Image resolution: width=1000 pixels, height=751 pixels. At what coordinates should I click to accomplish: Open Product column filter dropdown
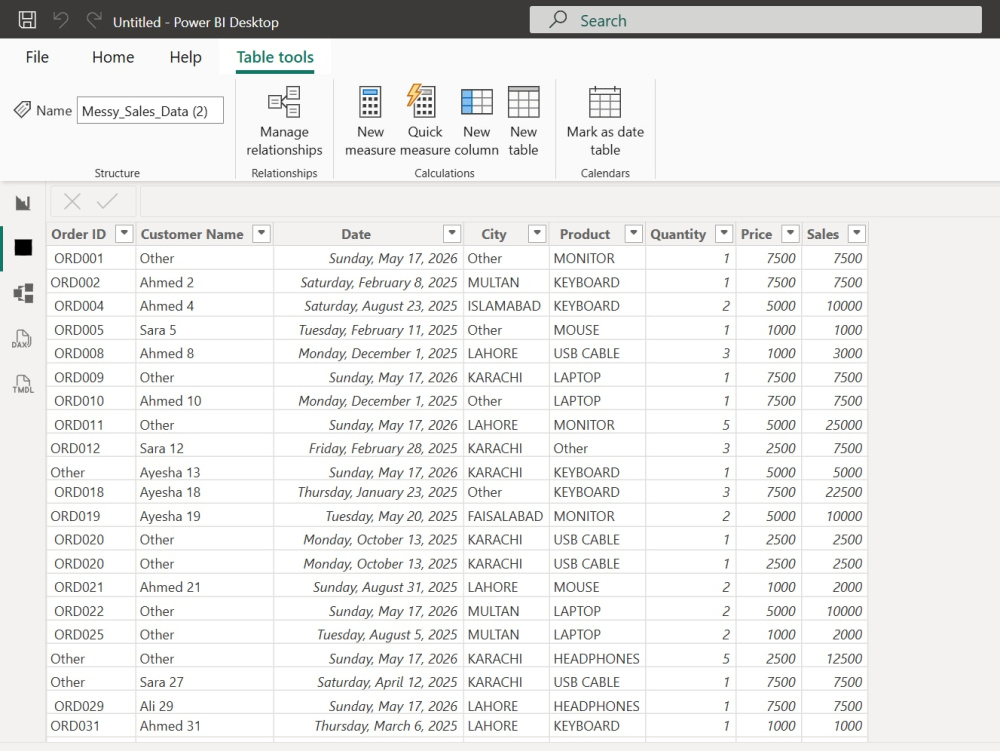point(633,233)
